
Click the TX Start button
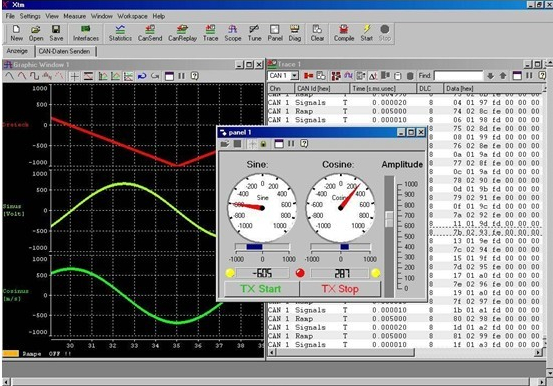(x=261, y=289)
